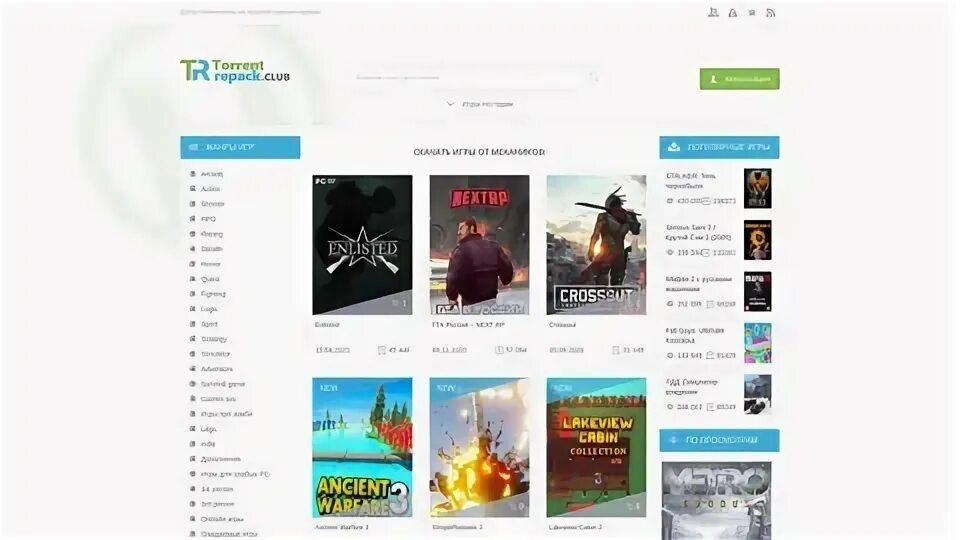The width and height of the screenshot is (960, 540).
Task: Click the game genres header menu icon
Action: tap(193, 147)
